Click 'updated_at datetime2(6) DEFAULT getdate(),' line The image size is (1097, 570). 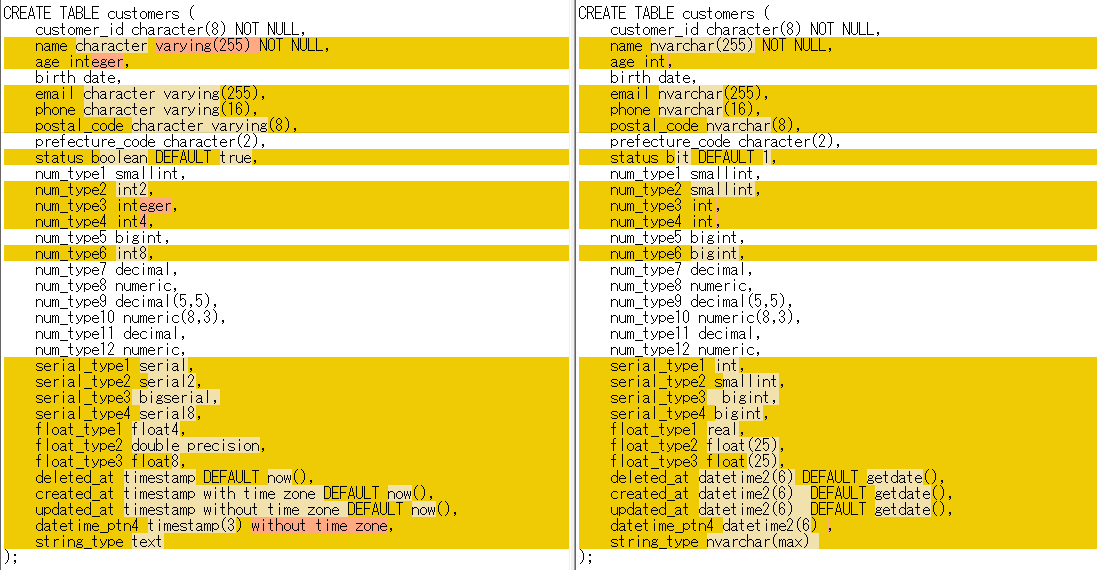781,510
